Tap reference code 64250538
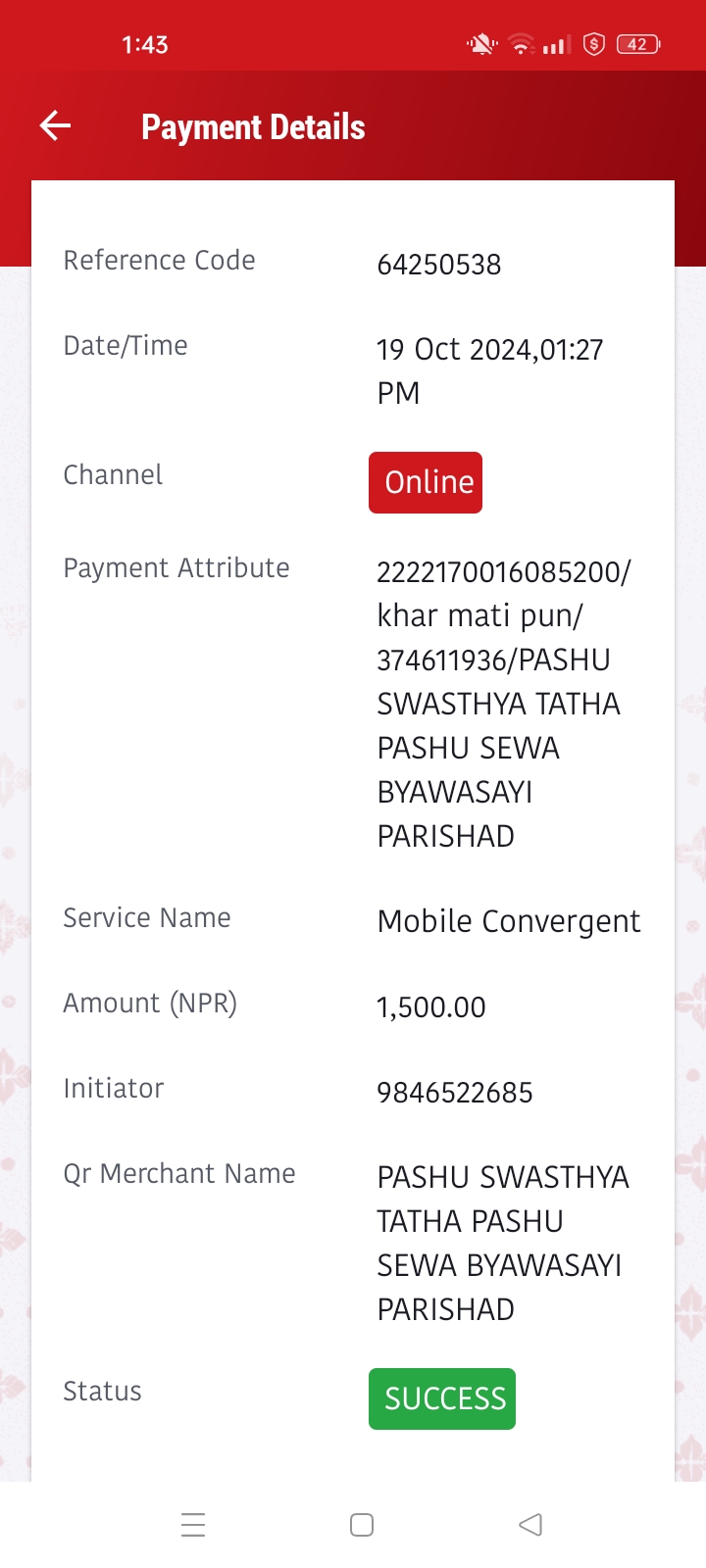The width and height of the screenshot is (706, 1568). coord(439,265)
